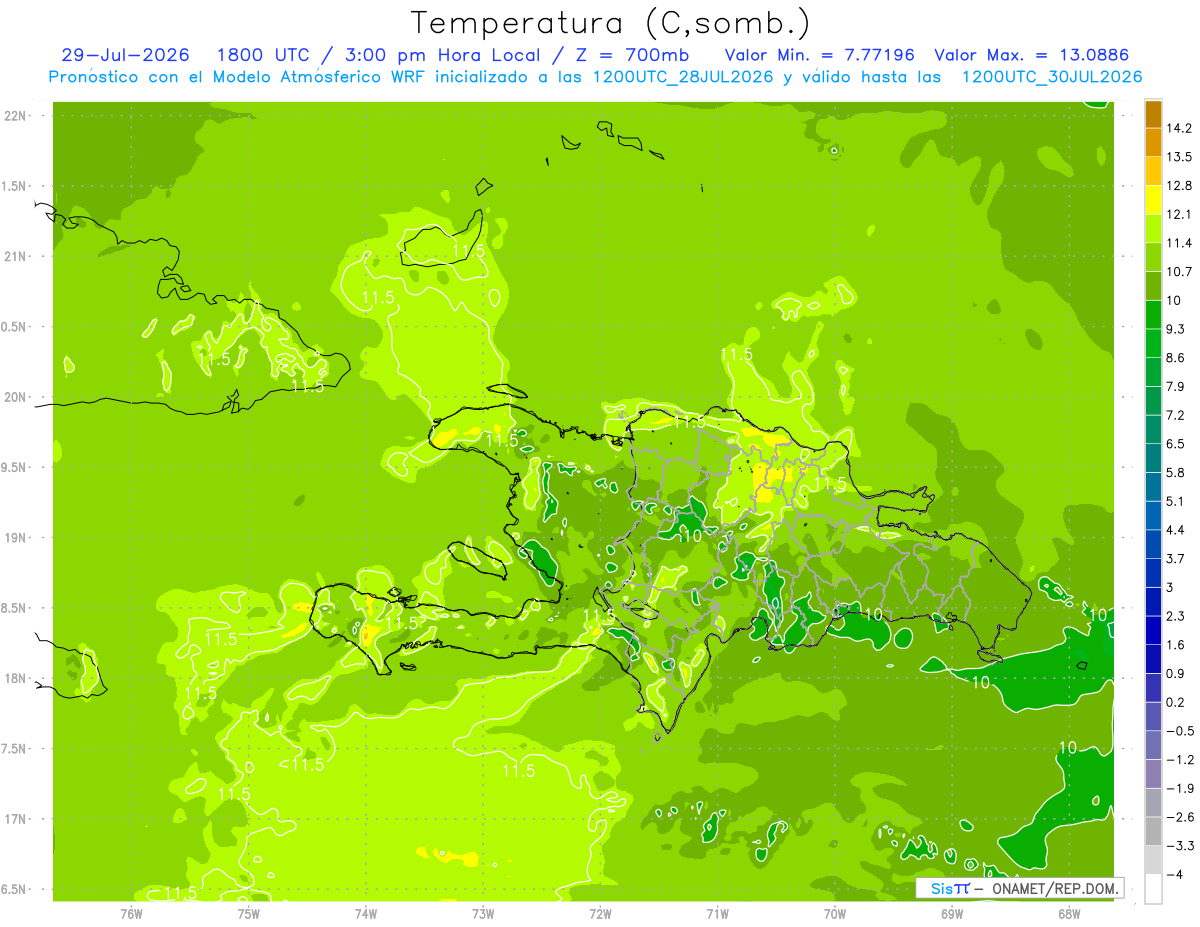Pick the brown swatch above 14.2 in legend
The width and height of the screenshot is (1200, 927).
(1153, 114)
